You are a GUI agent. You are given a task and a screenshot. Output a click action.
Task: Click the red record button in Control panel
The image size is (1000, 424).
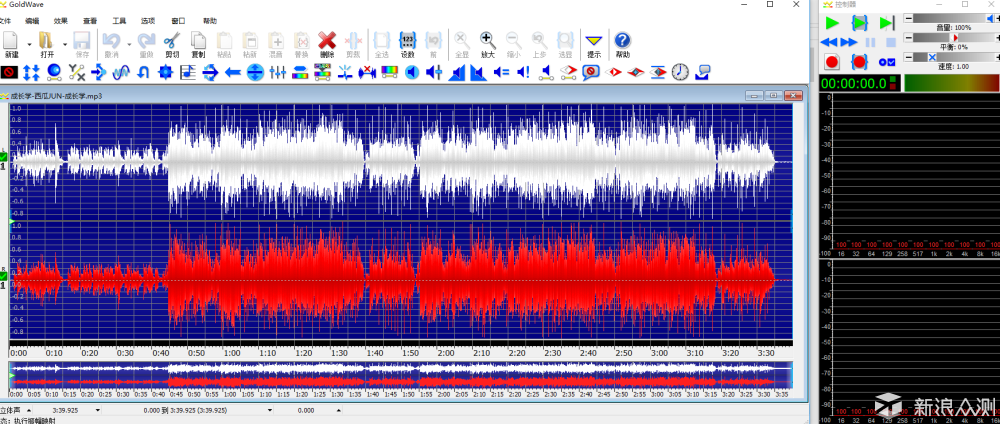[x=832, y=62]
